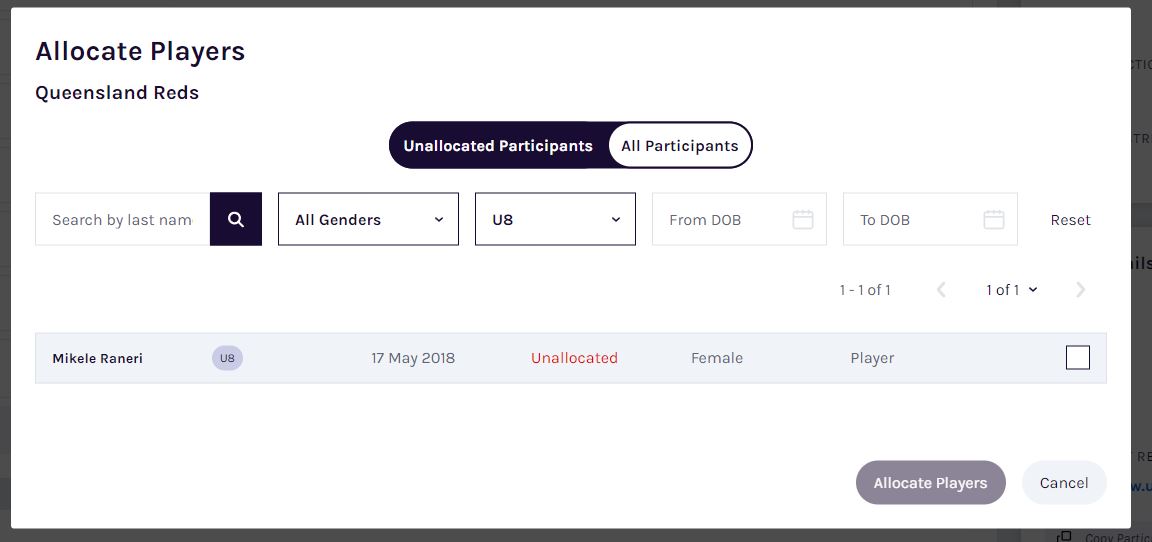Click the chevron in U8 age dropdown
This screenshot has height=542, width=1152.
616,219
